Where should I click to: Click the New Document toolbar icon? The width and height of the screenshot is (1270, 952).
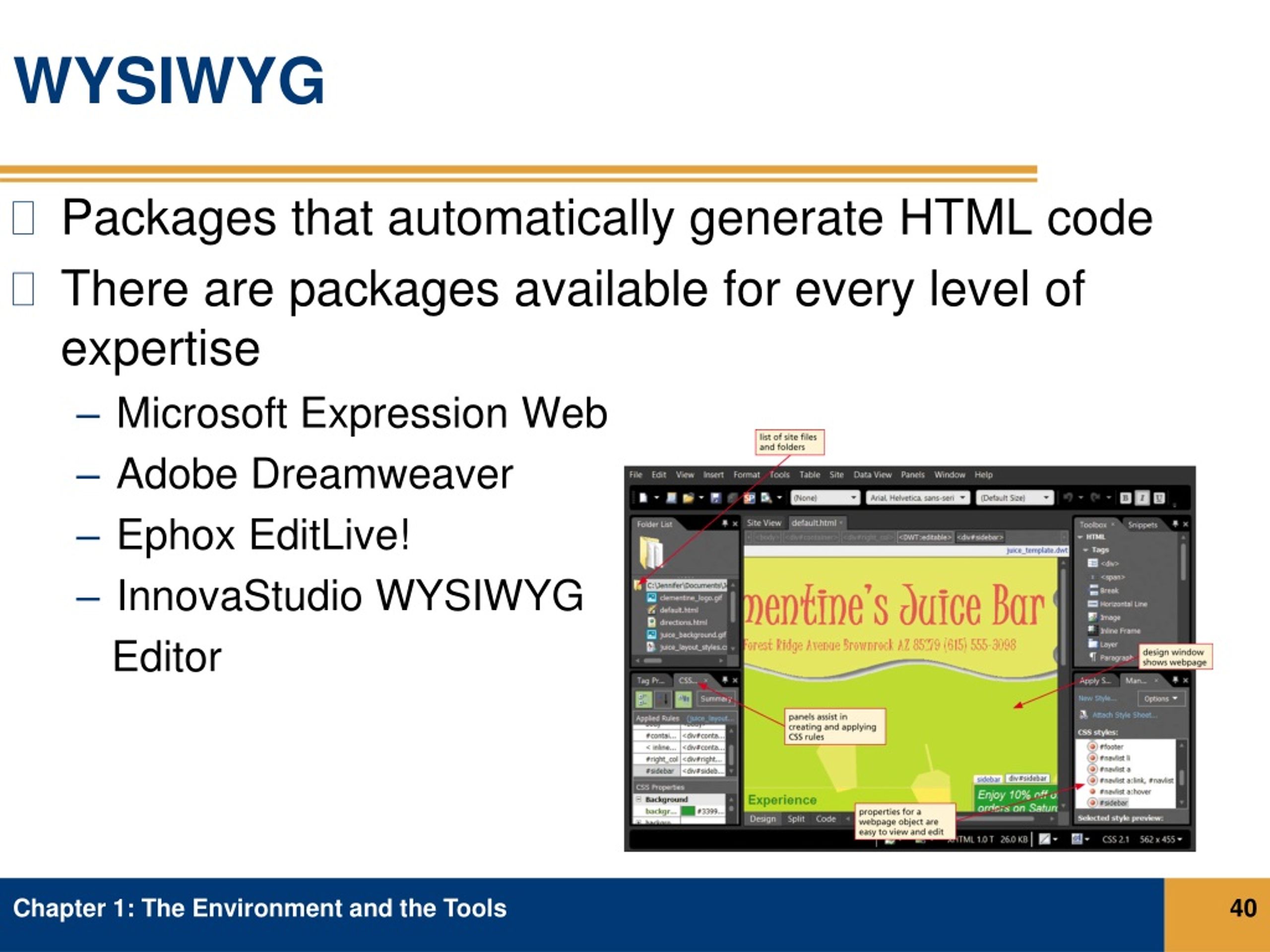[x=643, y=497]
